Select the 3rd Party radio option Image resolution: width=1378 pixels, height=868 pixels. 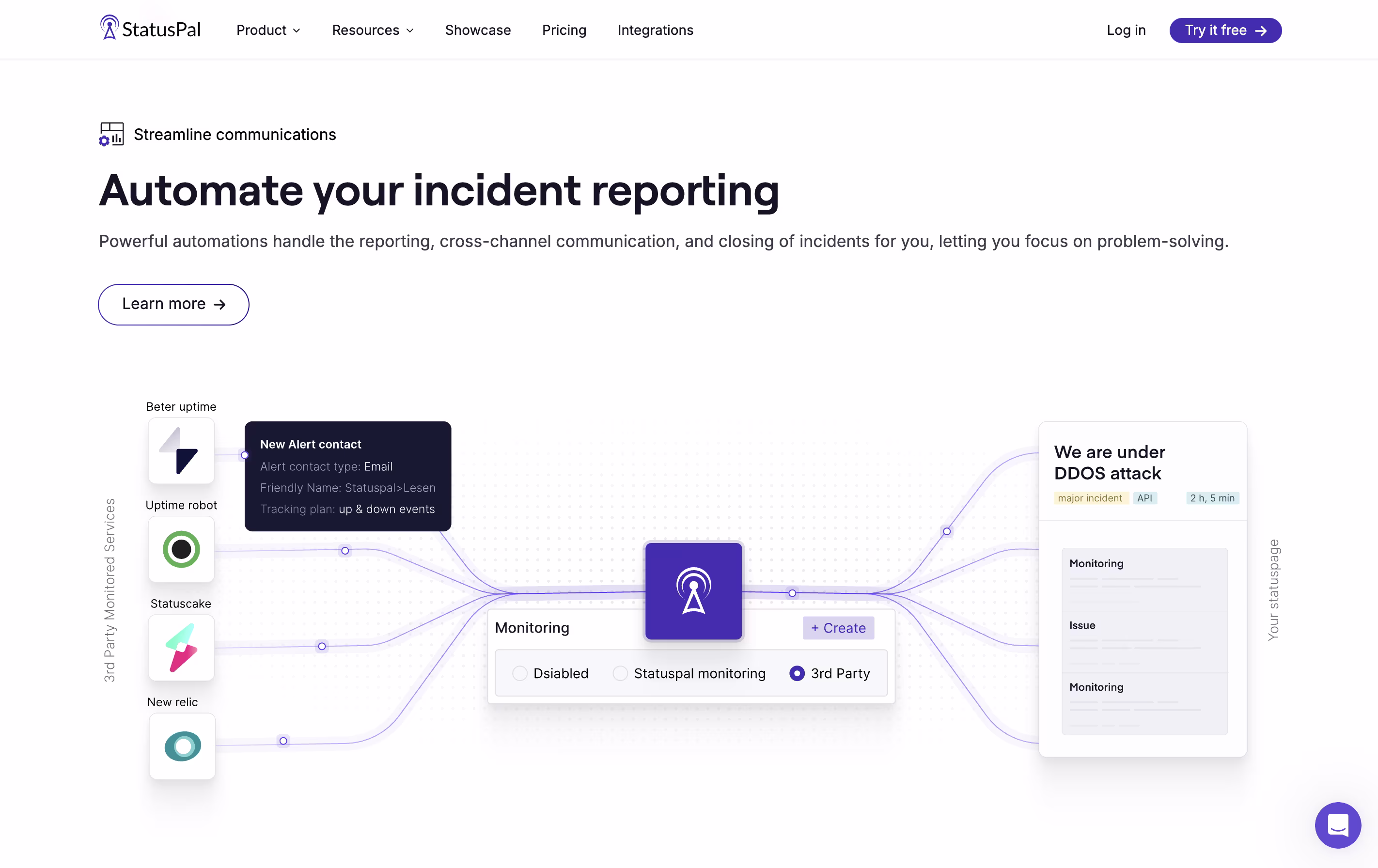click(x=797, y=673)
